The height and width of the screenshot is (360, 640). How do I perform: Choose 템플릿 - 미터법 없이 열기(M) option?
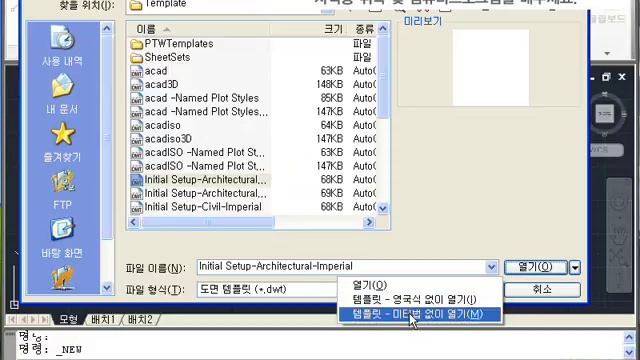[420, 314]
